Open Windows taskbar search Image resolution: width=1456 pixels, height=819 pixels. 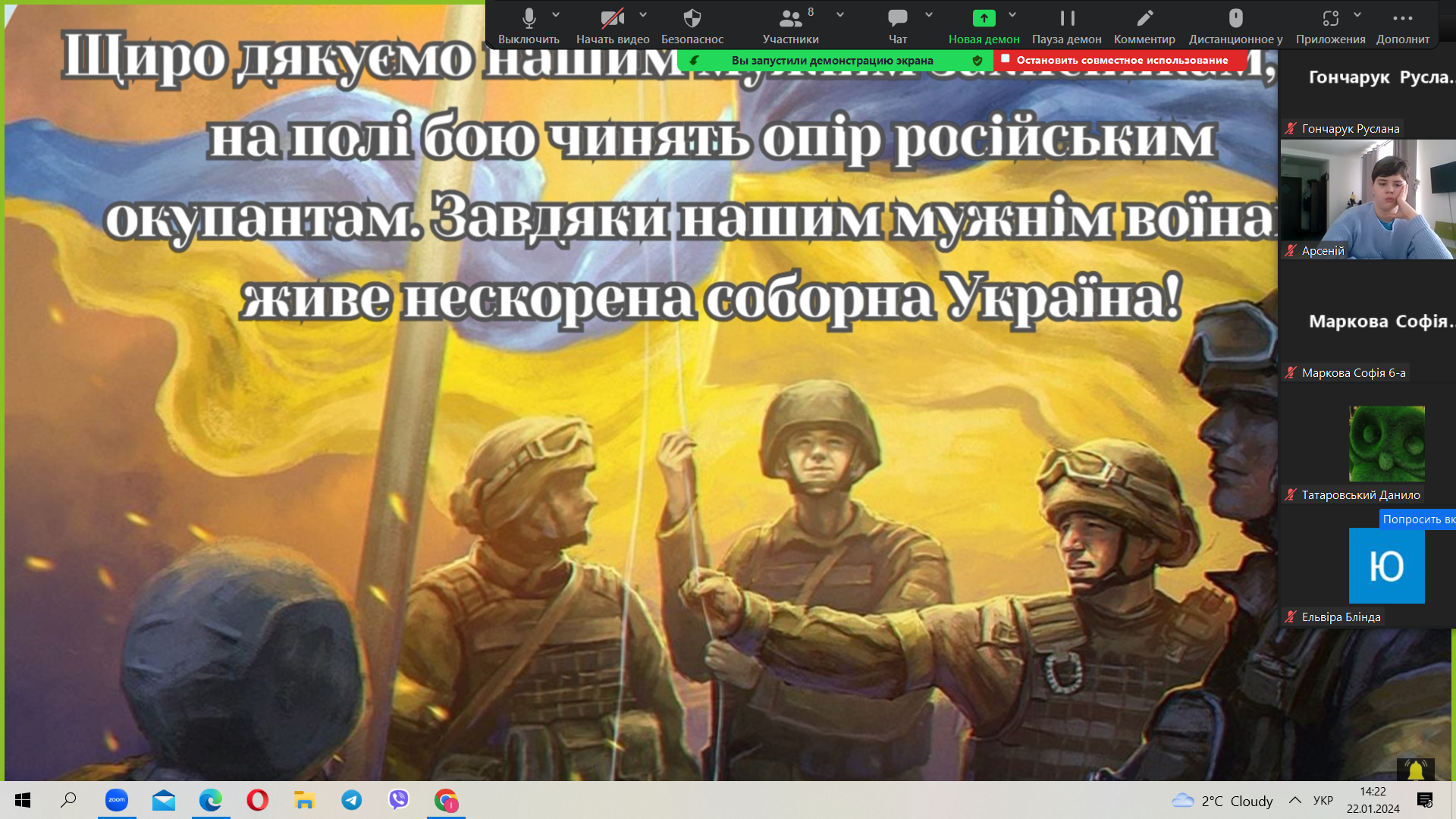pyautogui.click(x=68, y=800)
